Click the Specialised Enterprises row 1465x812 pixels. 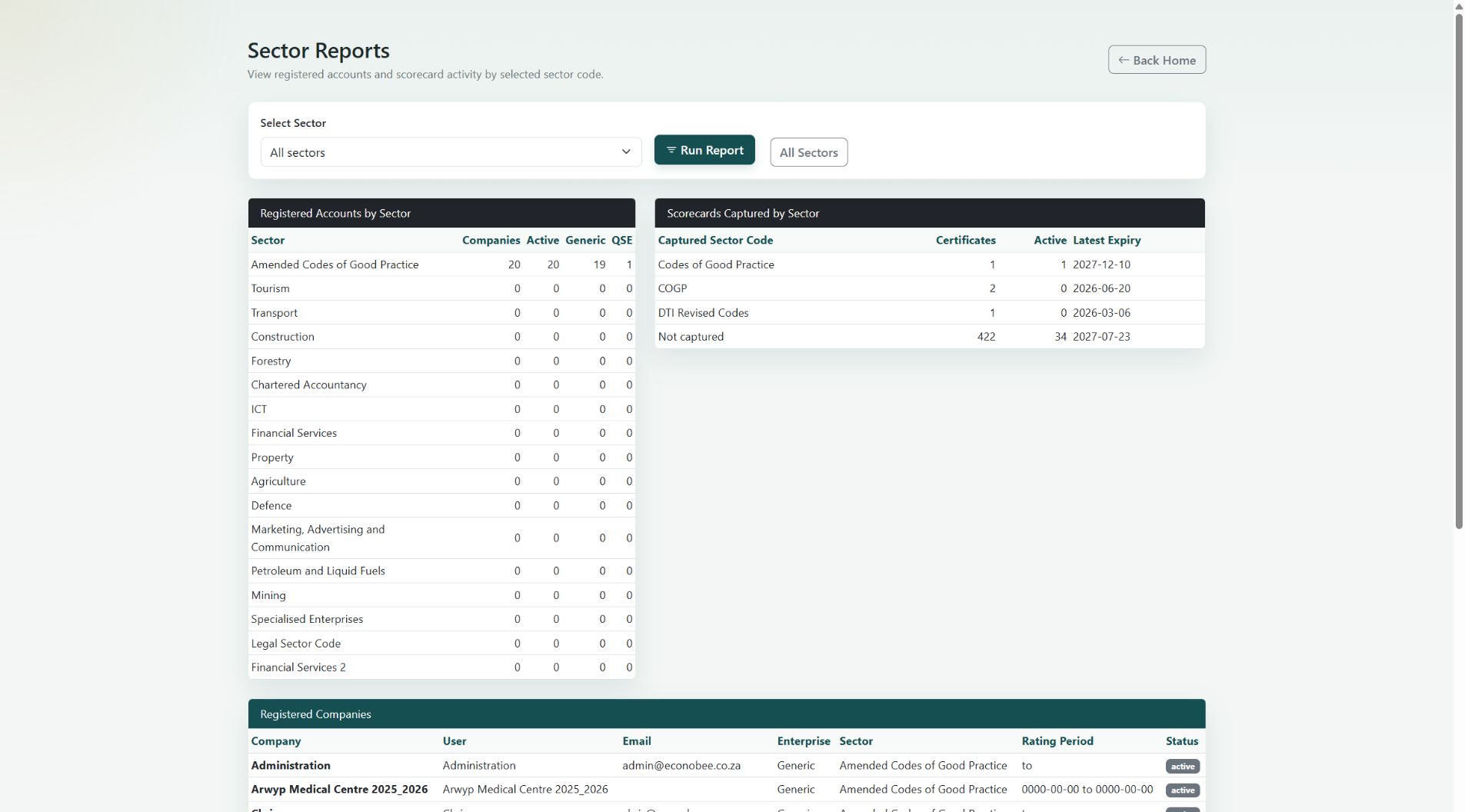[441, 619]
